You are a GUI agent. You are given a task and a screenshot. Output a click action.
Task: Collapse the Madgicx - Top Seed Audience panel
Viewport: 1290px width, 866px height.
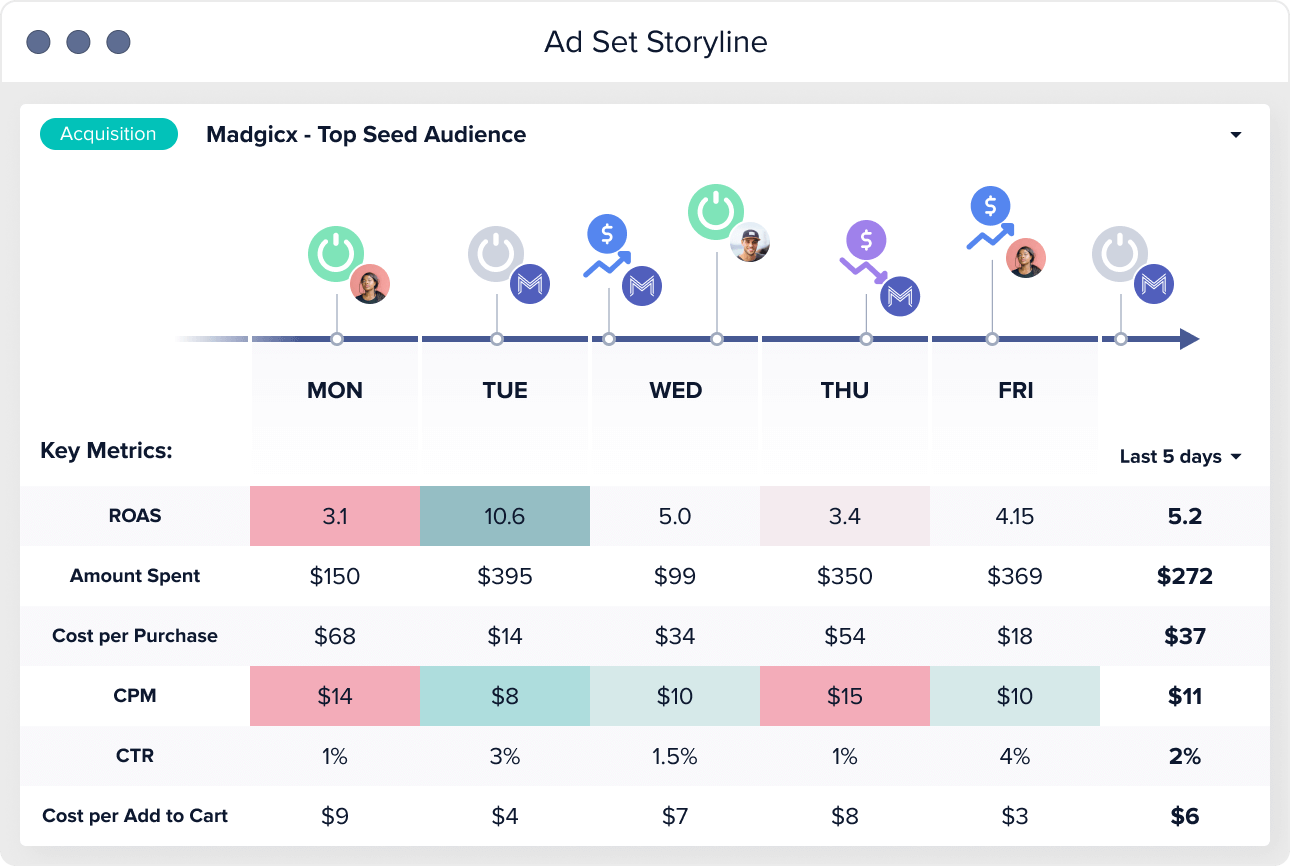(x=1236, y=133)
